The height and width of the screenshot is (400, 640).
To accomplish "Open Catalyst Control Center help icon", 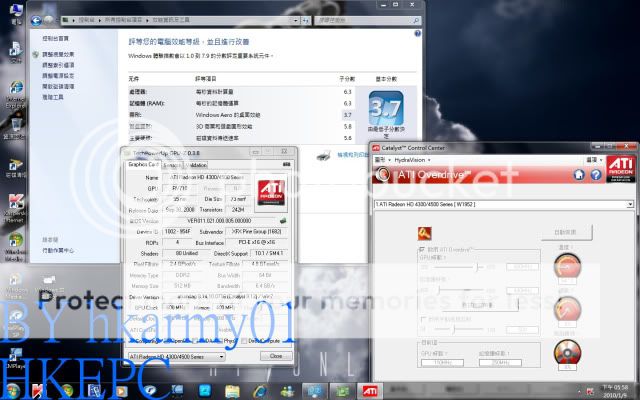I will (596, 175).
